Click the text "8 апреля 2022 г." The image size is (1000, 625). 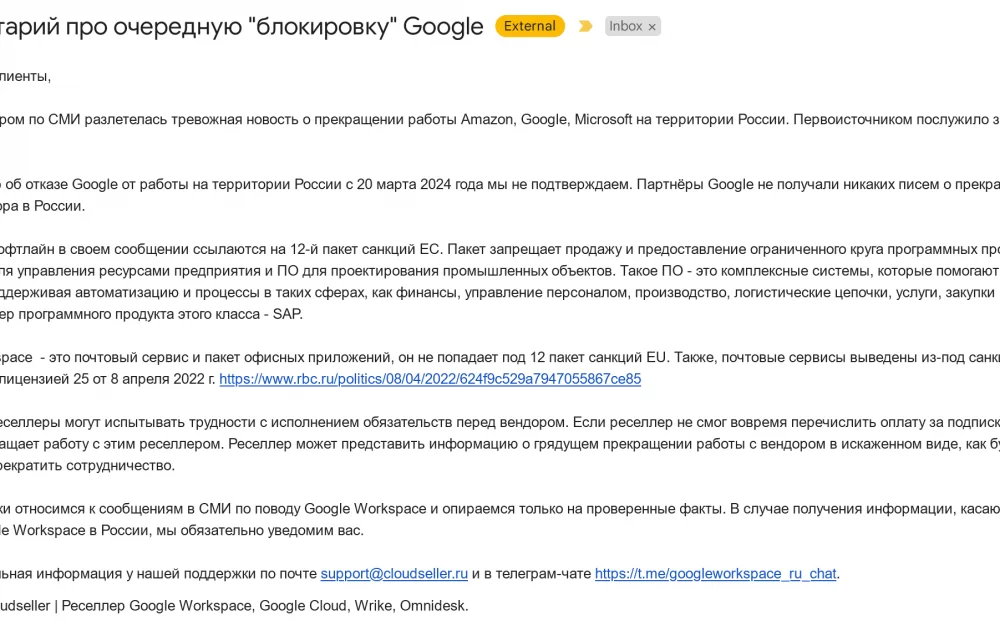[x=163, y=379]
